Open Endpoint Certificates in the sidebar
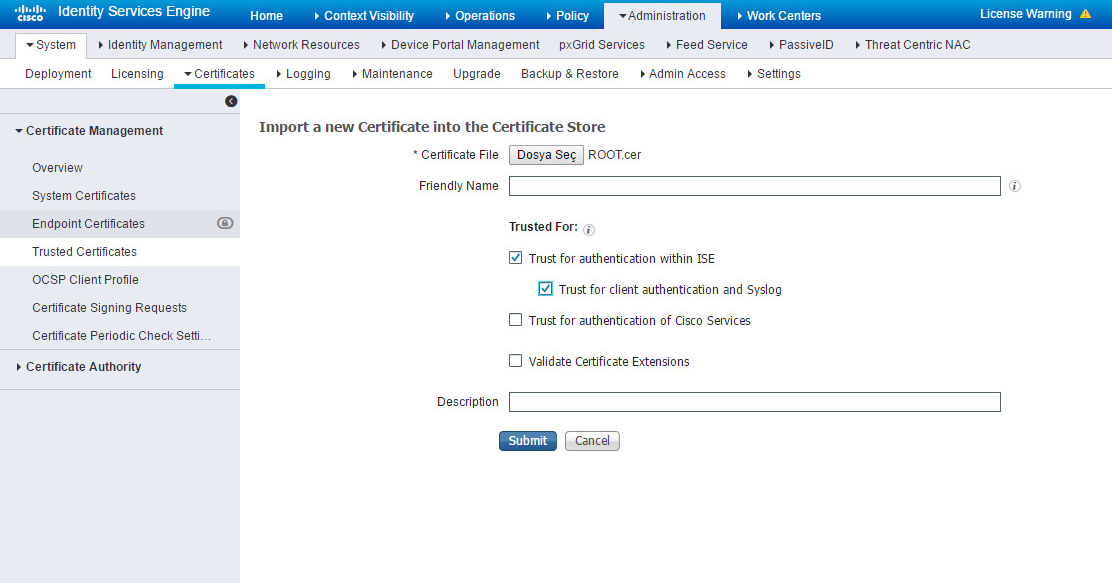Viewport: 1112px width, 583px height. [x=89, y=223]
